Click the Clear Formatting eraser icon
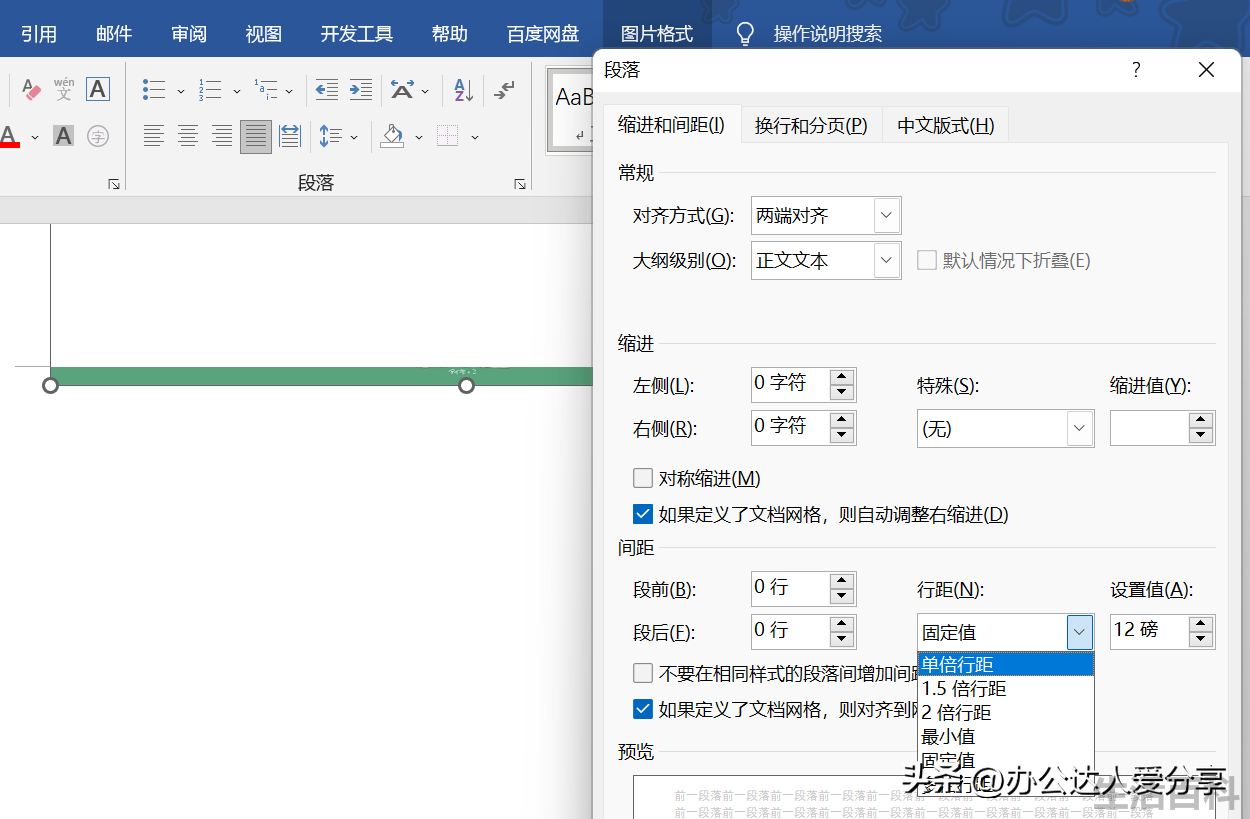Screen dimensions: 1250x819 30,90
